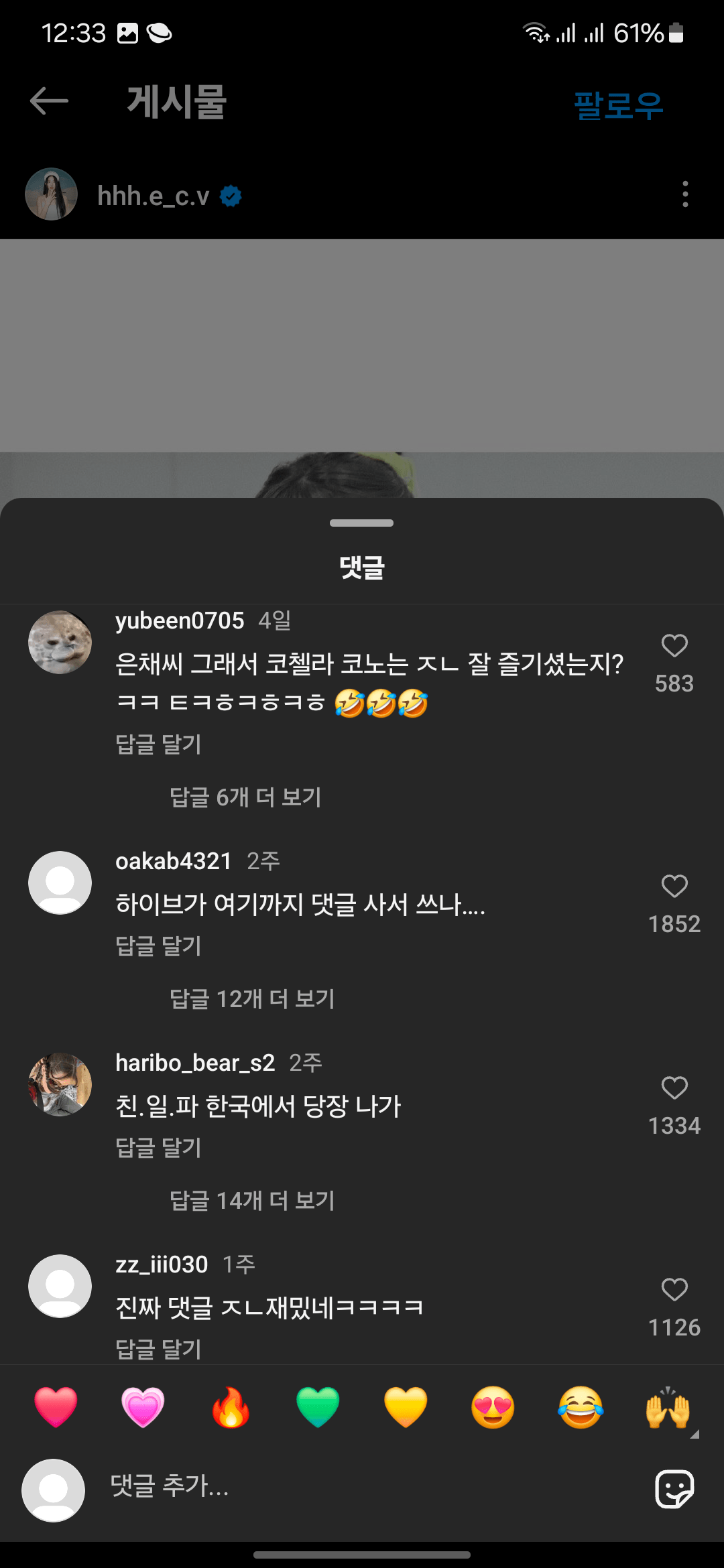Open the three-dot post options menu

pos(684,194)
